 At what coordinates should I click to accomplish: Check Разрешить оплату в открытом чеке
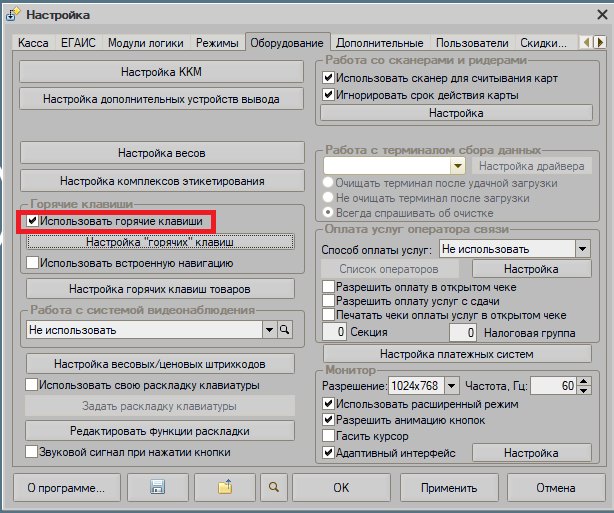point(328,287)
